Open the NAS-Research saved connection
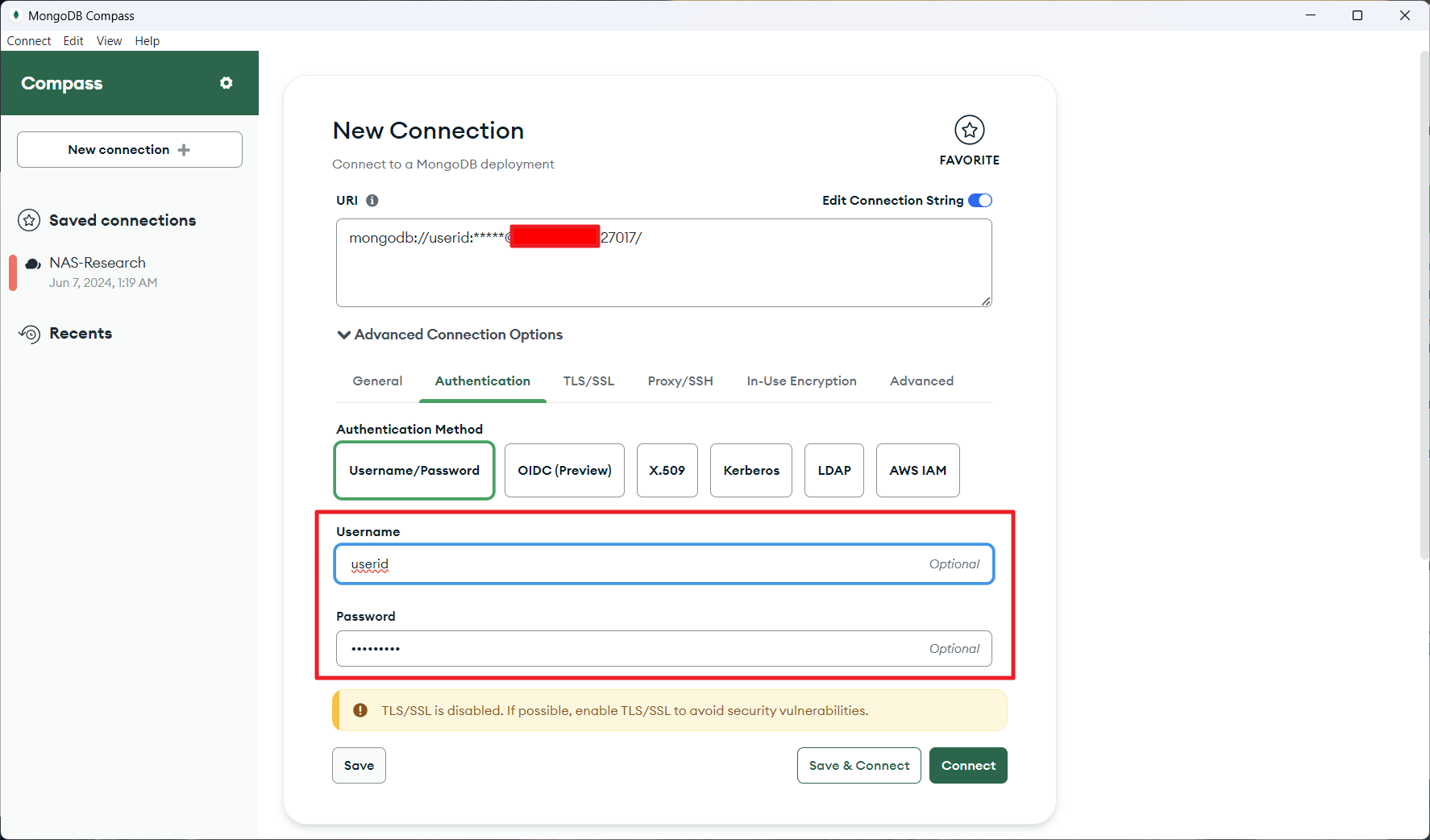The width and height of the screenshot is (1430, 840). coord(130,272)
